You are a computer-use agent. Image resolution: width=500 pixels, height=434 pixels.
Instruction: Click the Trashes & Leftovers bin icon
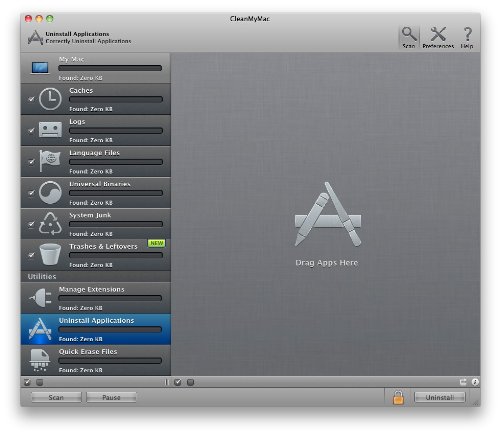point(50,254)
